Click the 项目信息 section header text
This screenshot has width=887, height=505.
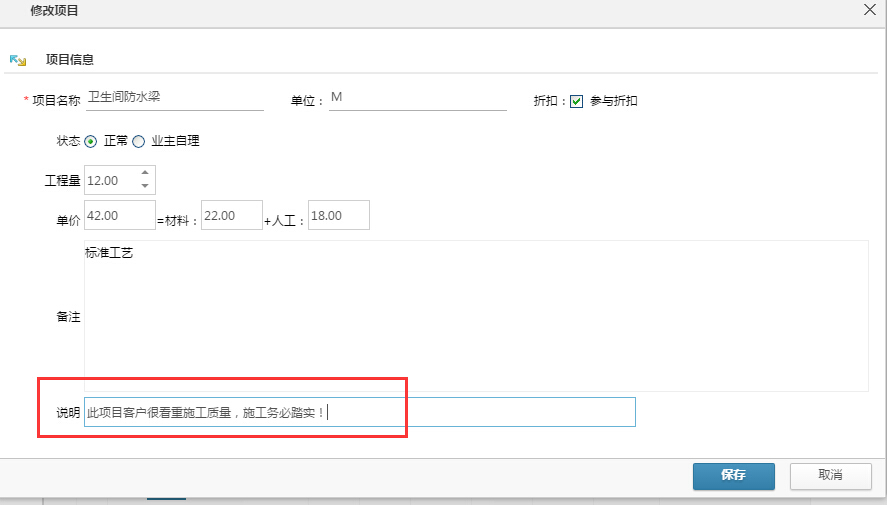tap(70, 60)
